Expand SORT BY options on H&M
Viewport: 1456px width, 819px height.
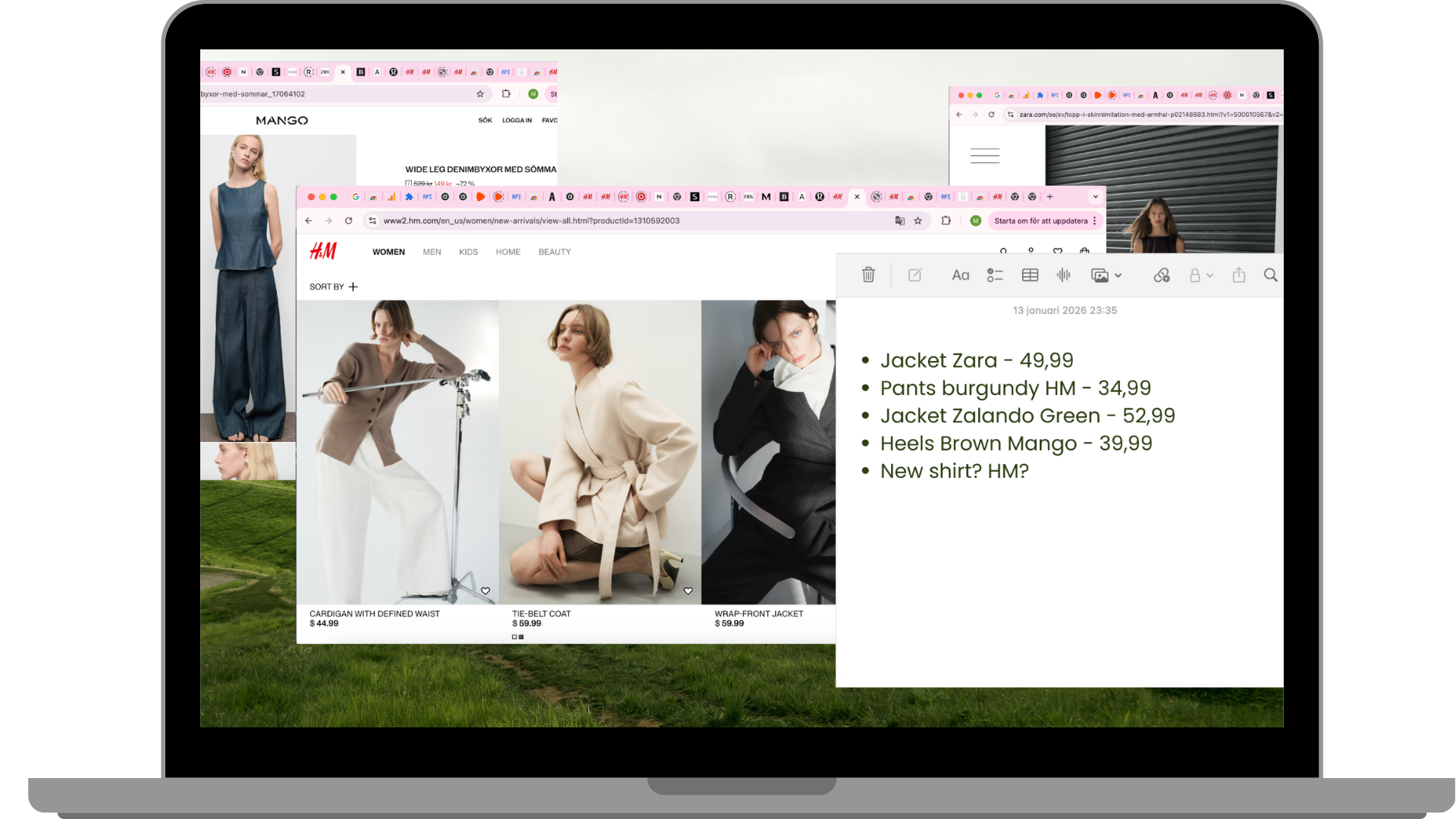pyautogui.click(x=353, y=287)
